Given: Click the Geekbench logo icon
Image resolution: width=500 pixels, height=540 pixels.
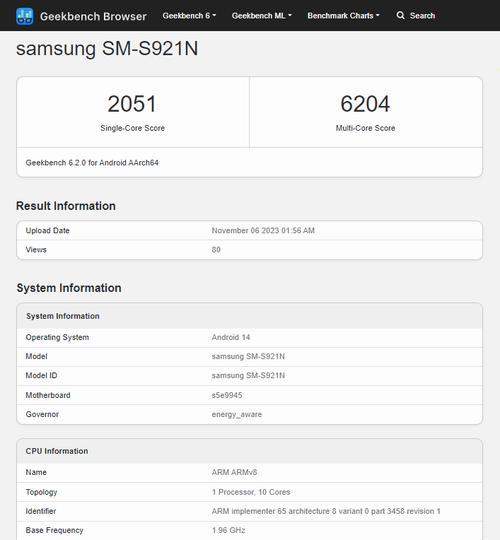Looking at the screenshot, I should 24,16.
